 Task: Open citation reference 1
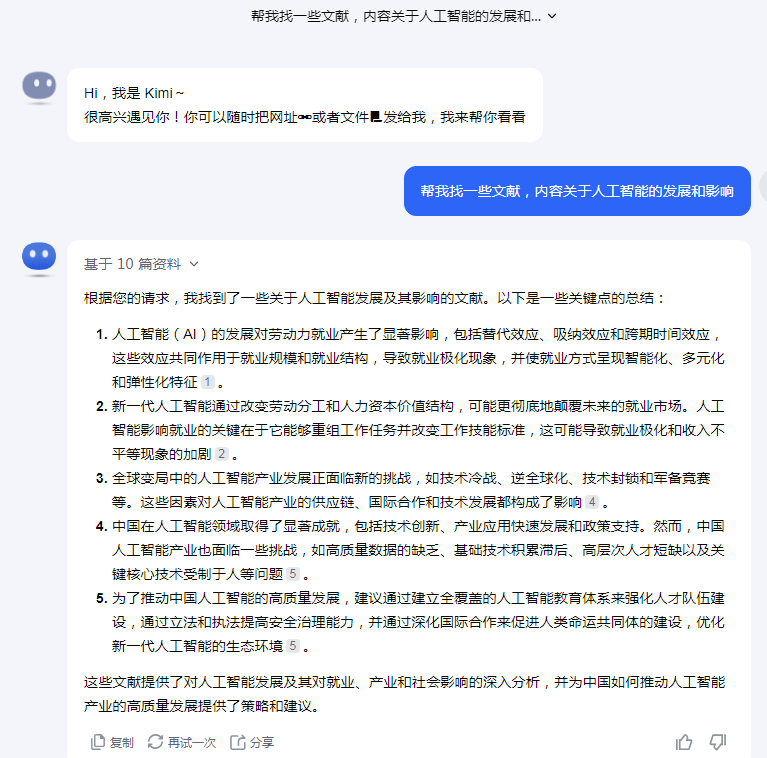208,382
